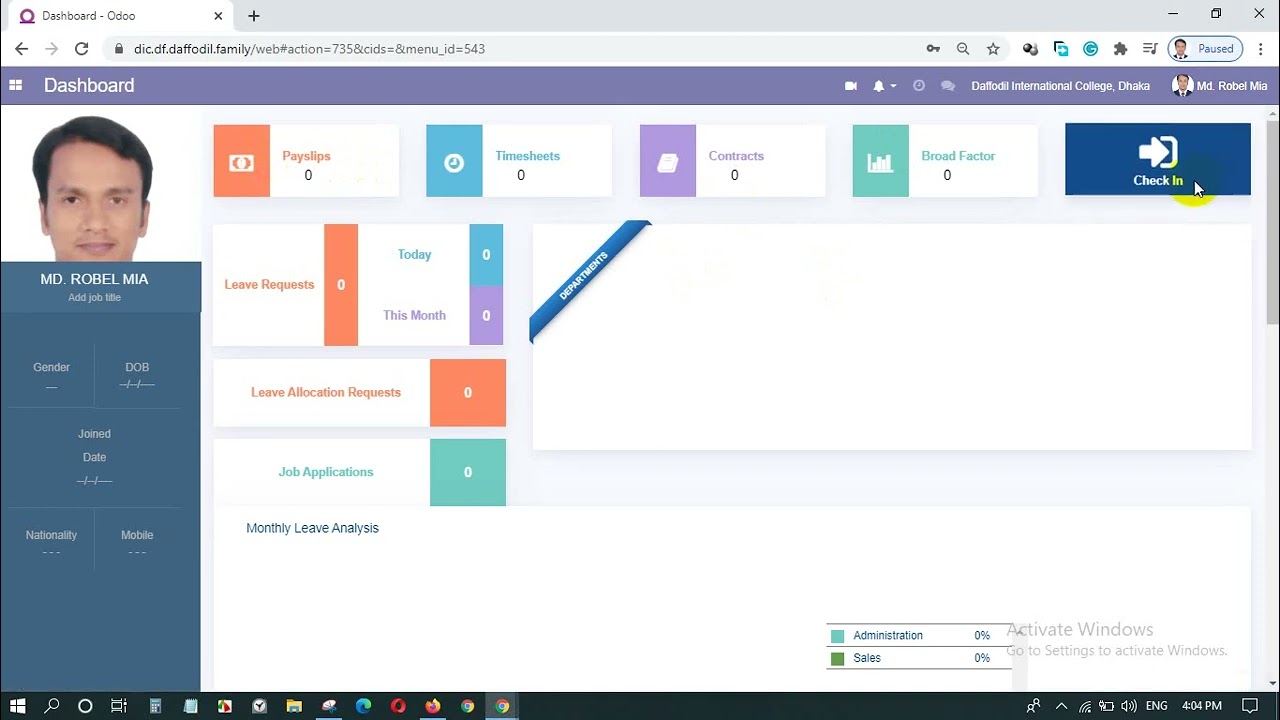1280x720 pixels.
Task: Click the Add job title text
Action: [x=94, y=298]
